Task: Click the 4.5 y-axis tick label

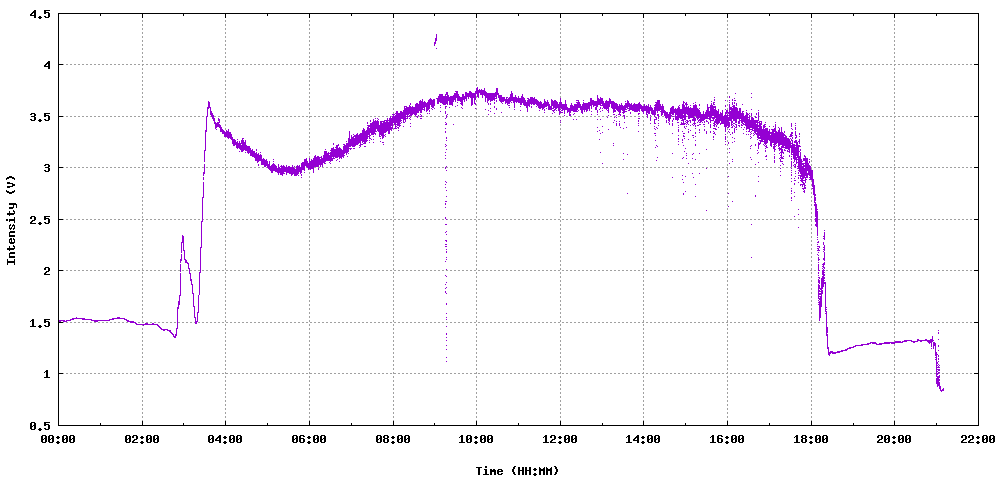Action: pyautogui.click(x=40, y=13)
